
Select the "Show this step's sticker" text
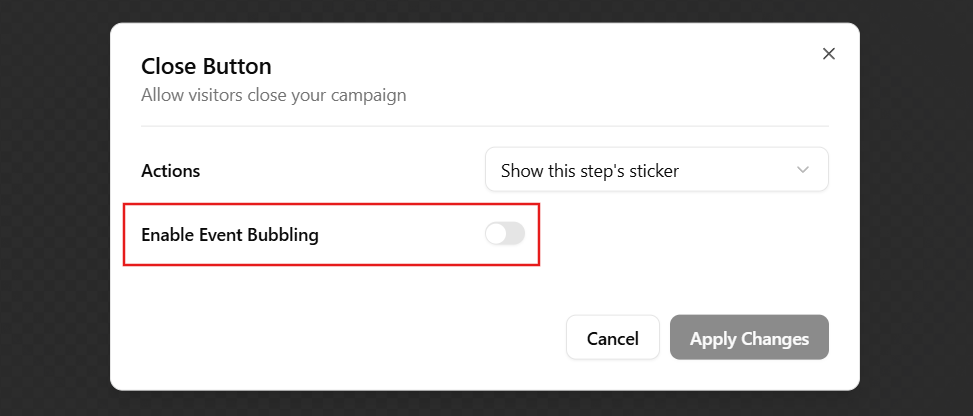coord(589,171)
